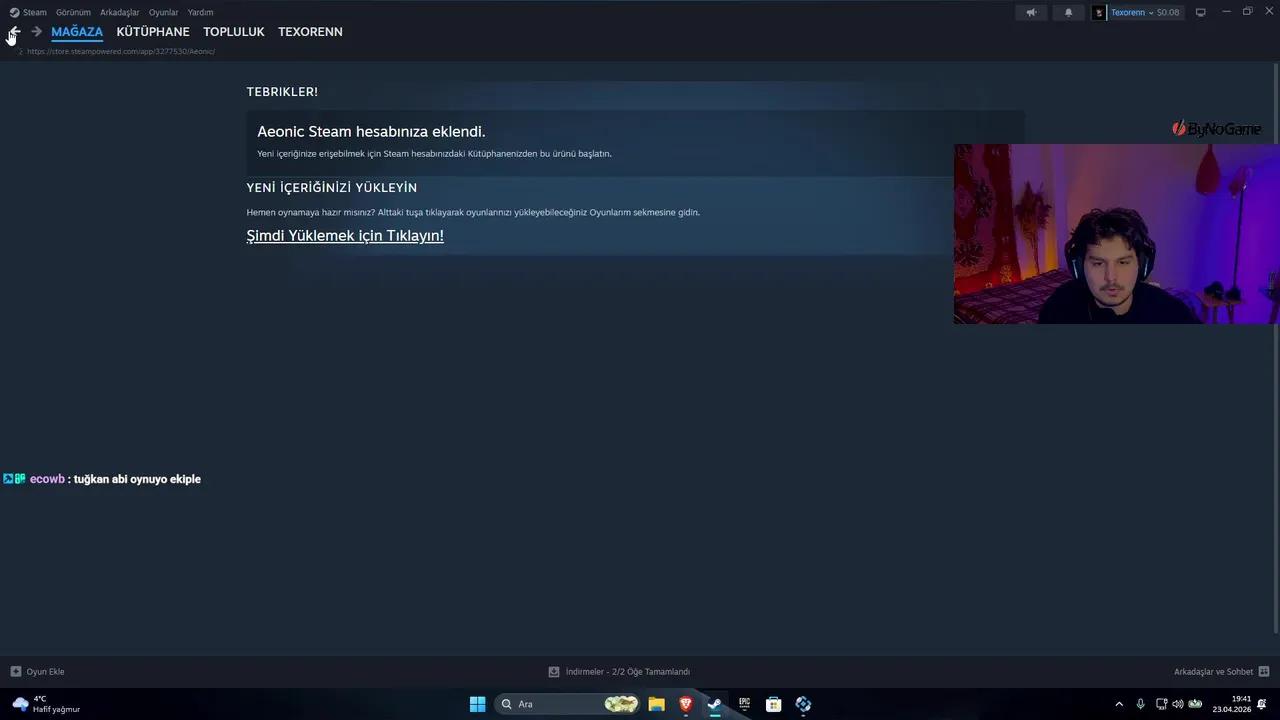Select the MAĞAZA tab

pos(77,32)
